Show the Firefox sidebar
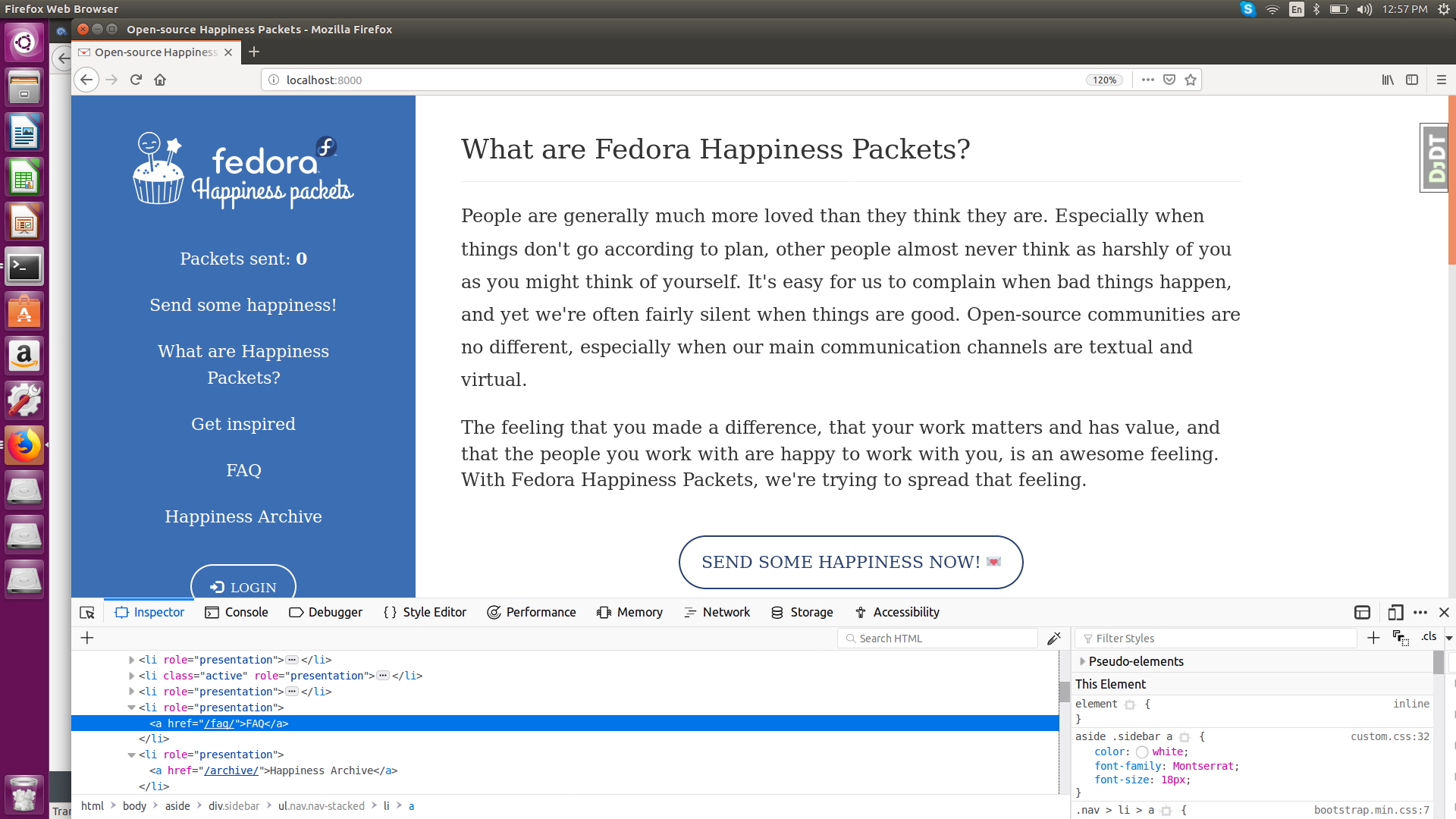 (1412, 80)
